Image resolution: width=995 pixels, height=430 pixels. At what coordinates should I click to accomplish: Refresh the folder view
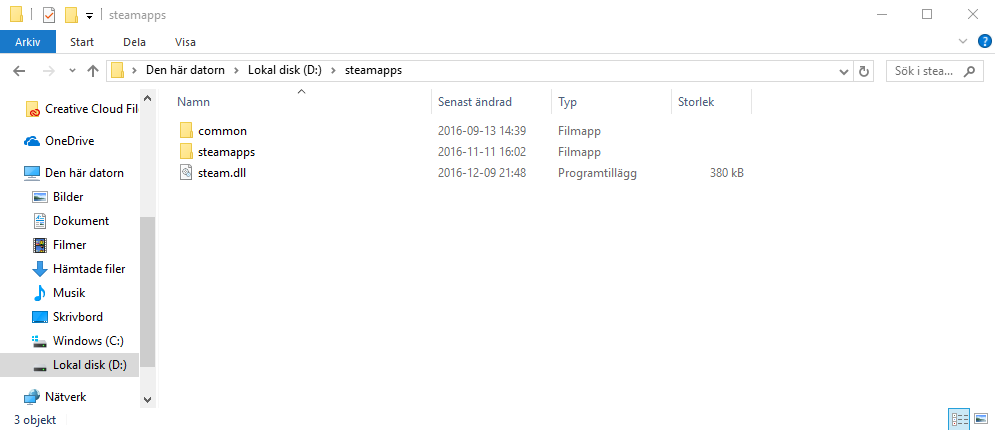pyautogui.click(x=864, y=71)
